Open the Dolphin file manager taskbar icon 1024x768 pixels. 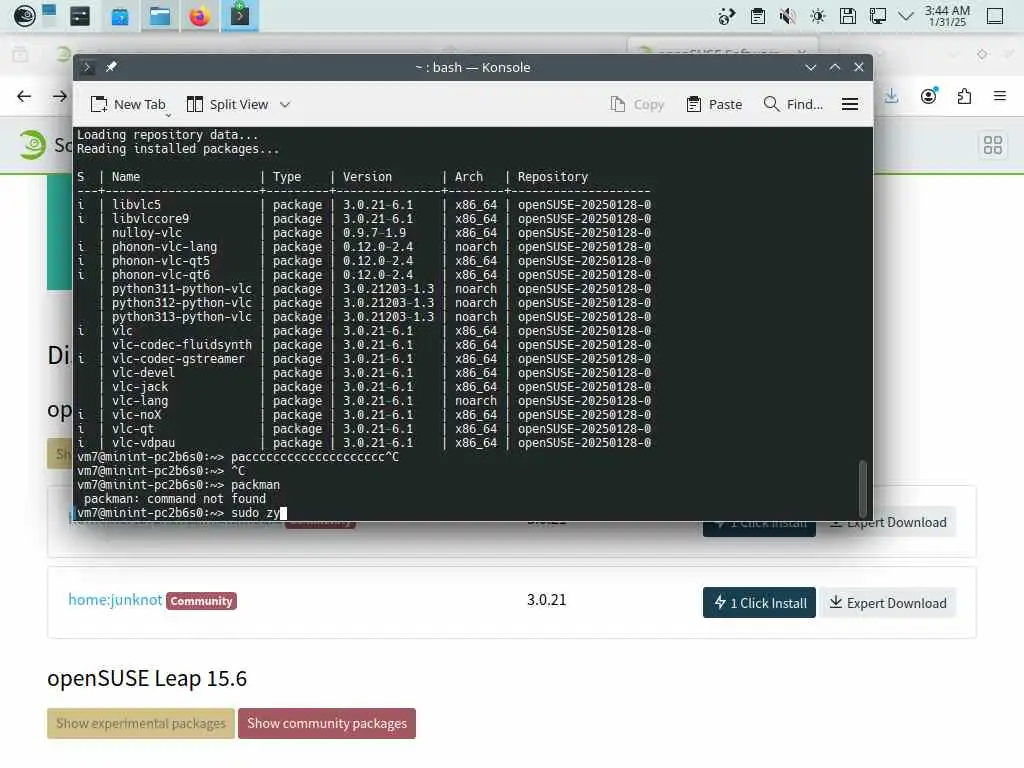click(x=159, y=16)
